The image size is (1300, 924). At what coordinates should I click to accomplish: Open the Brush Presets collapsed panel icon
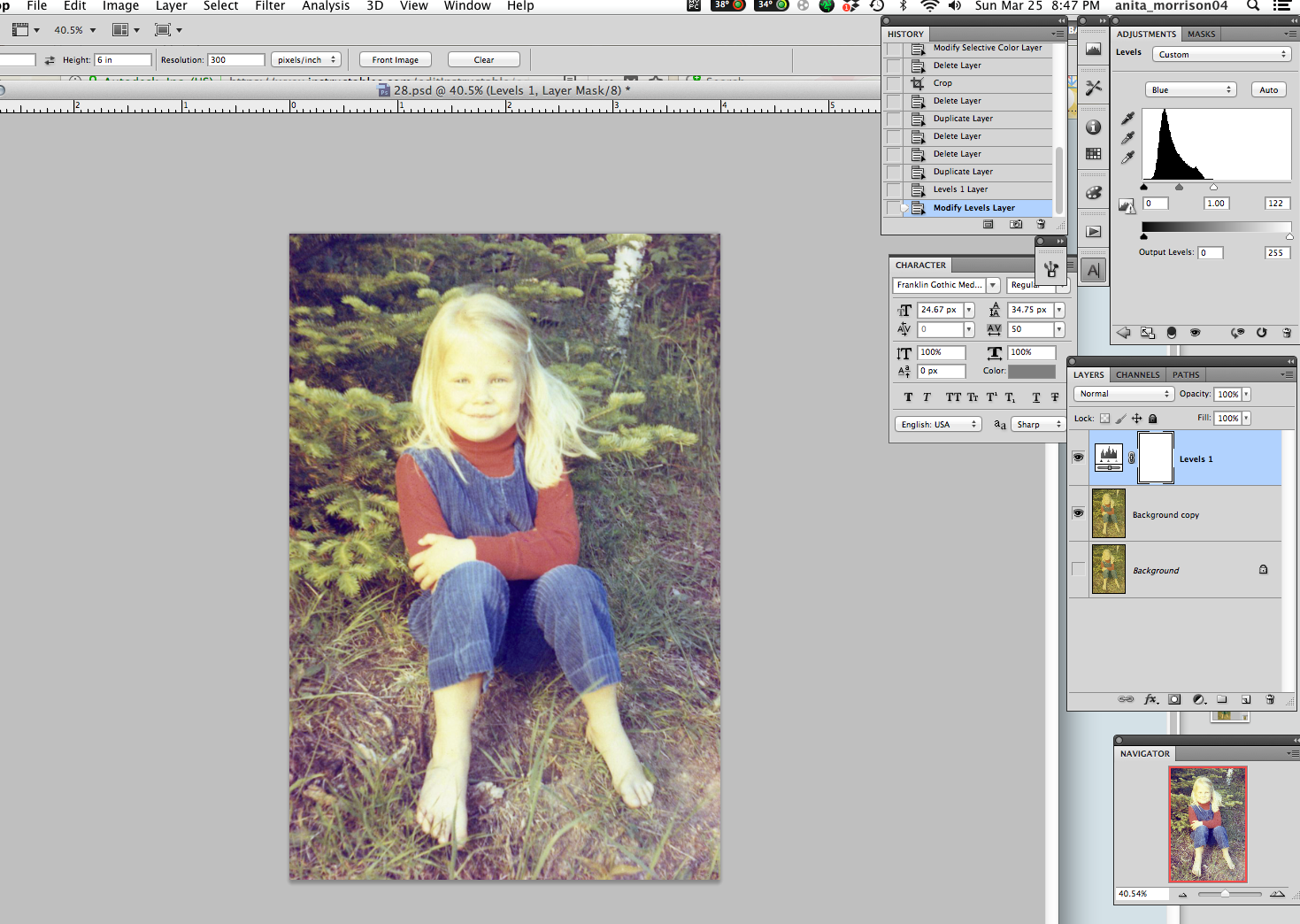(x=1051, y=270)
